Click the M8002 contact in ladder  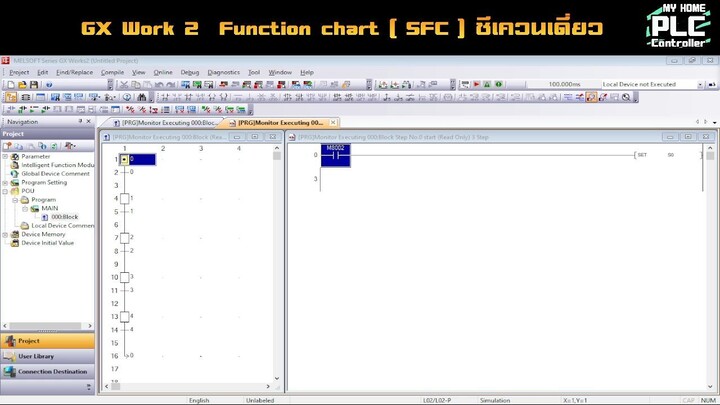[x=336, y=155]
